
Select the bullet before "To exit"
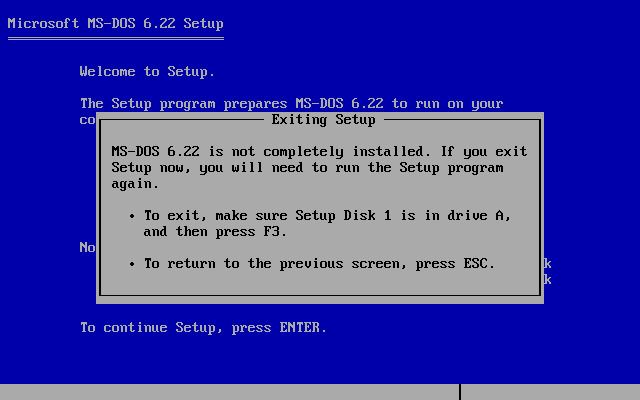tap(132, 216)
